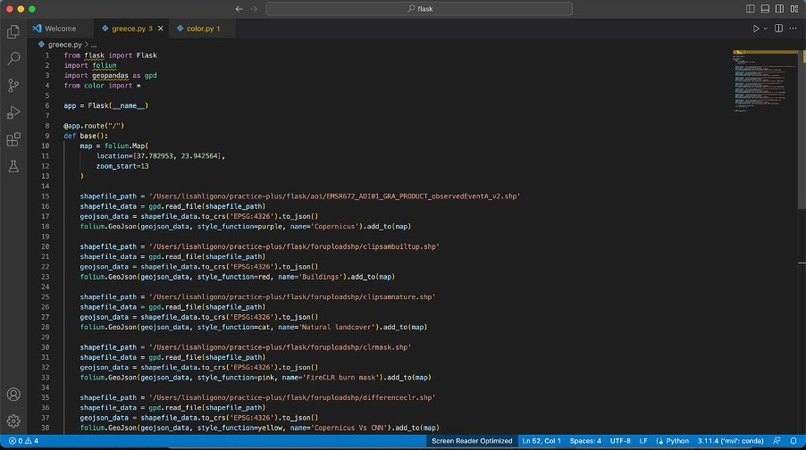806x450 pixels.
Task: Open the Customize Layout icon
Action: [794, 9]
